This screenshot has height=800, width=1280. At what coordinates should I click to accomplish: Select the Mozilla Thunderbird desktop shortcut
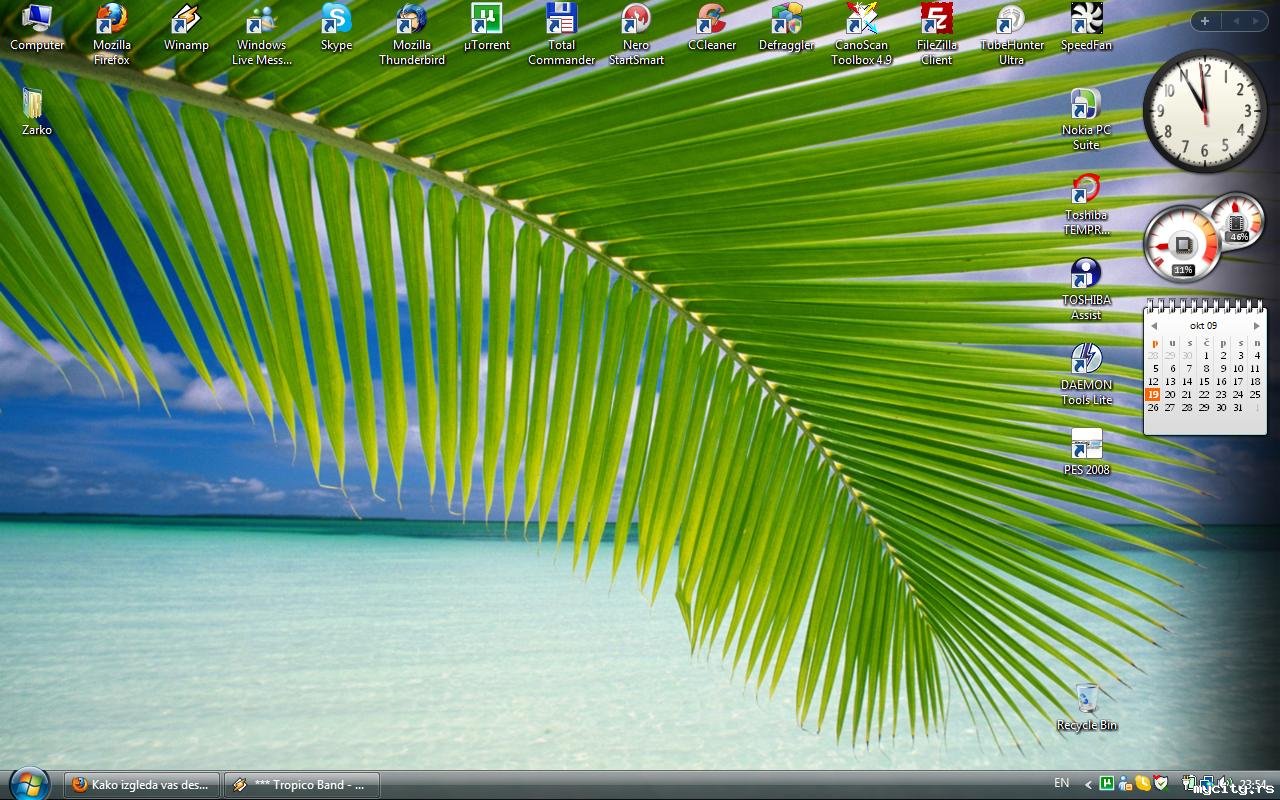coord(411,34)
